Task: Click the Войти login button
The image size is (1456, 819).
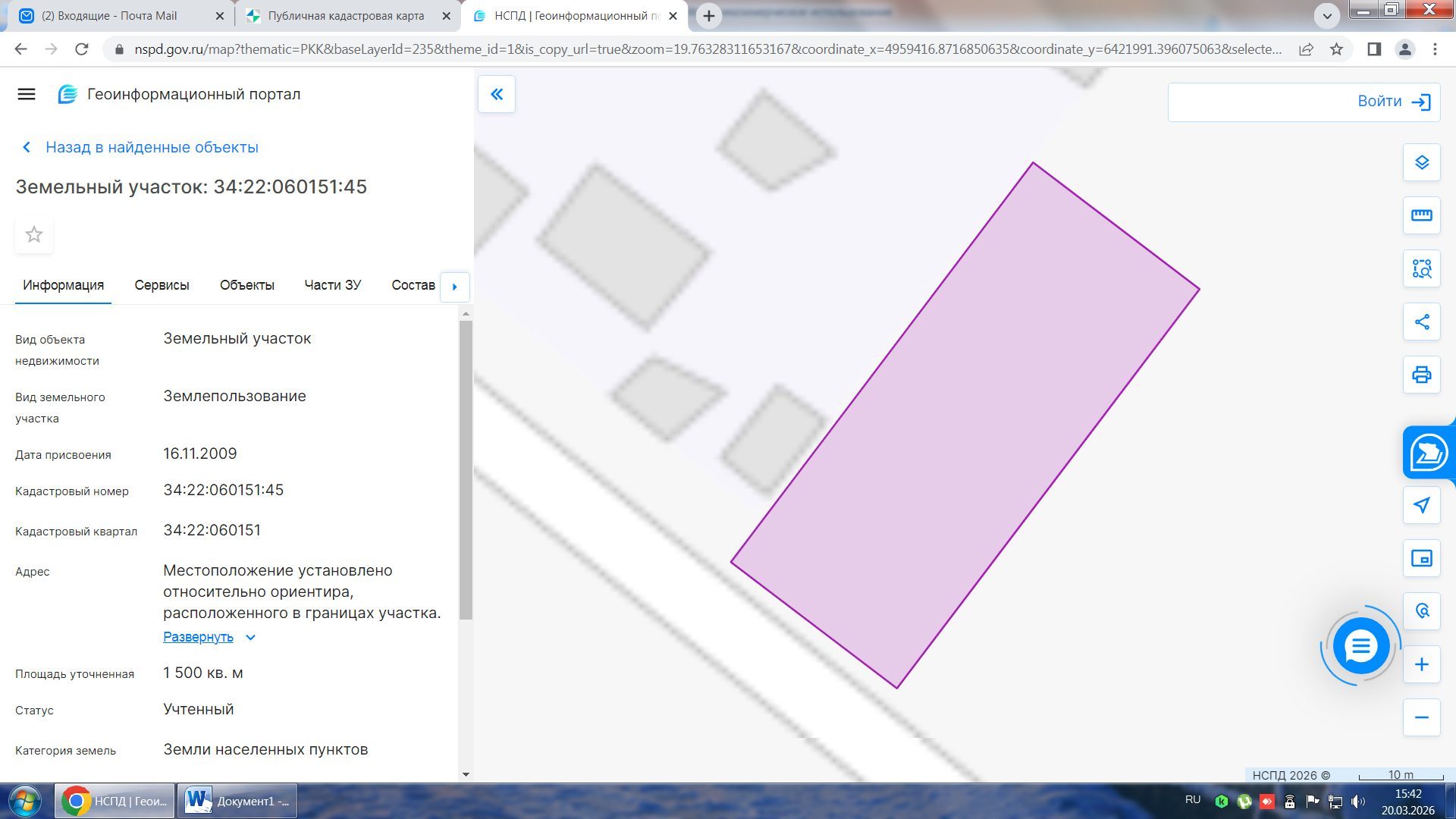Action: (1394, 102)
